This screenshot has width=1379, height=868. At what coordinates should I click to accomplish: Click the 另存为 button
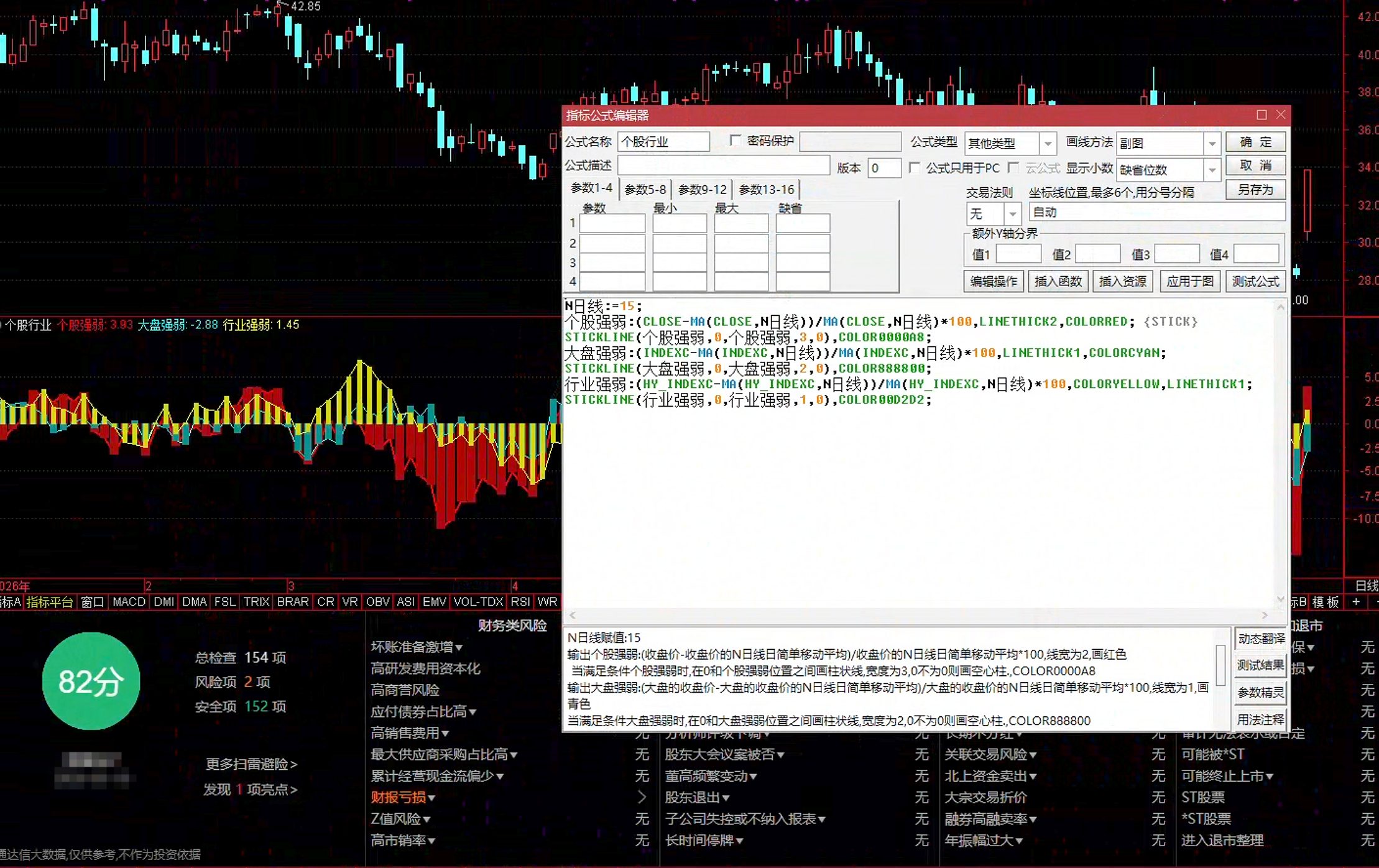[1256, 189]
